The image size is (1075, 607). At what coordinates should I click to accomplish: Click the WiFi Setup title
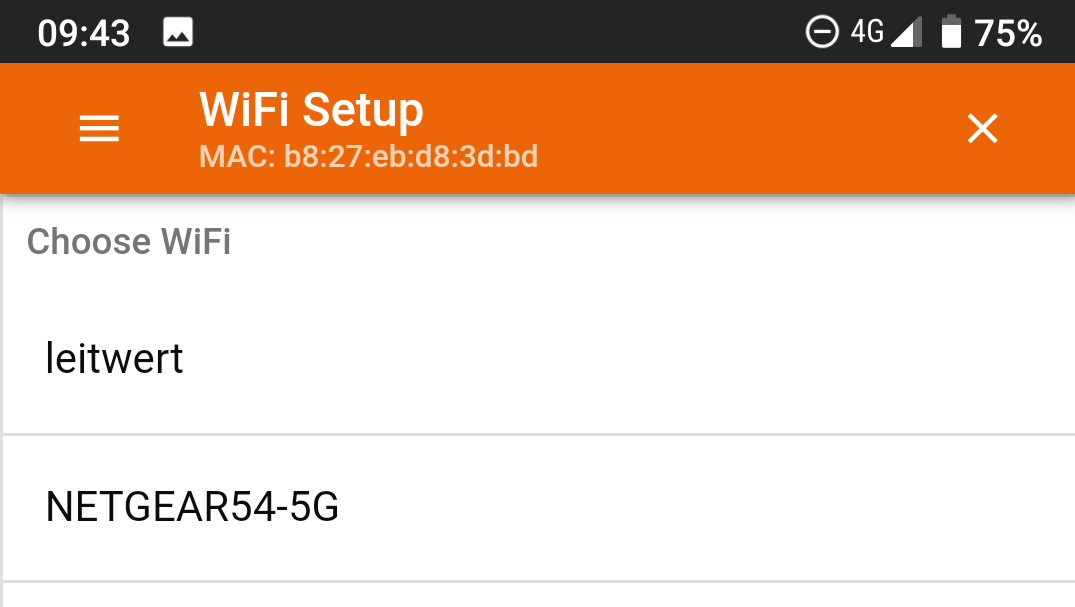[311, 109]
